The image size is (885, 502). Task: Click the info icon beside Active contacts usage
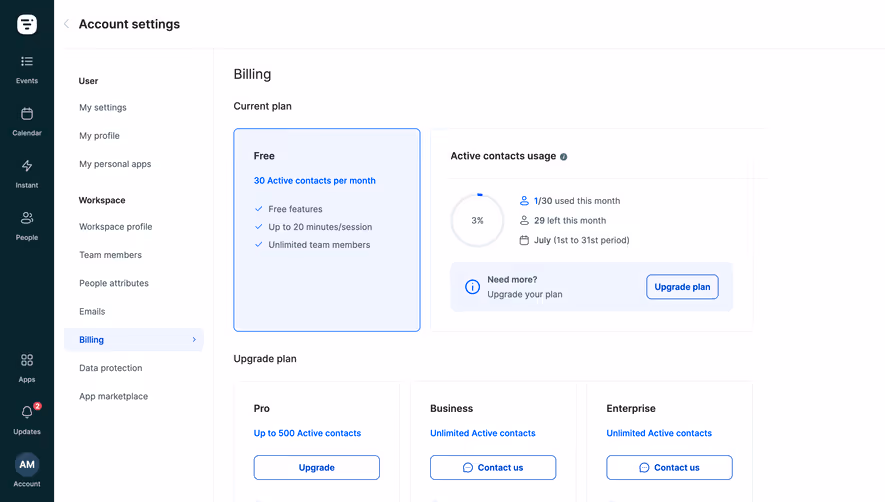click(x=563, y=157)
